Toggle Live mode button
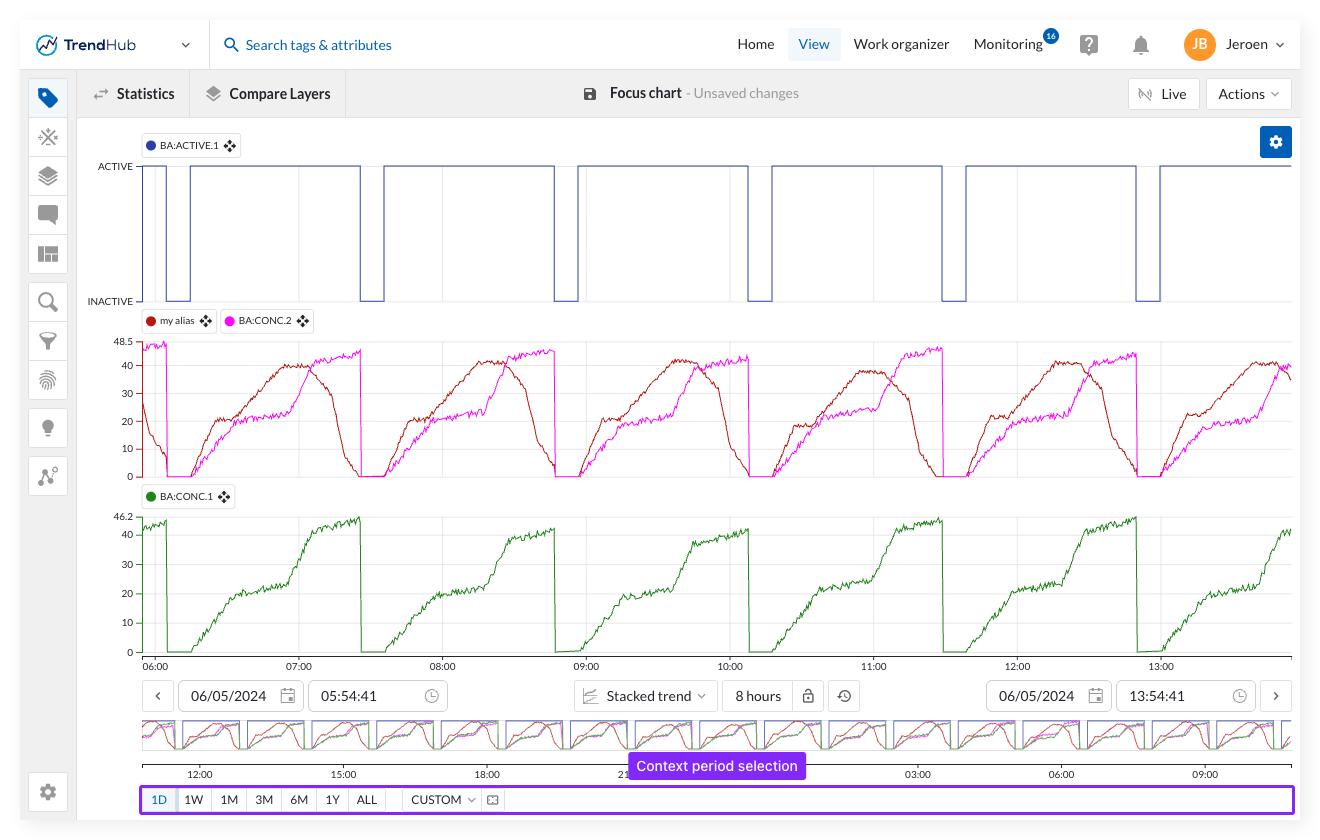1320x840 pixels. (1162, 94)
